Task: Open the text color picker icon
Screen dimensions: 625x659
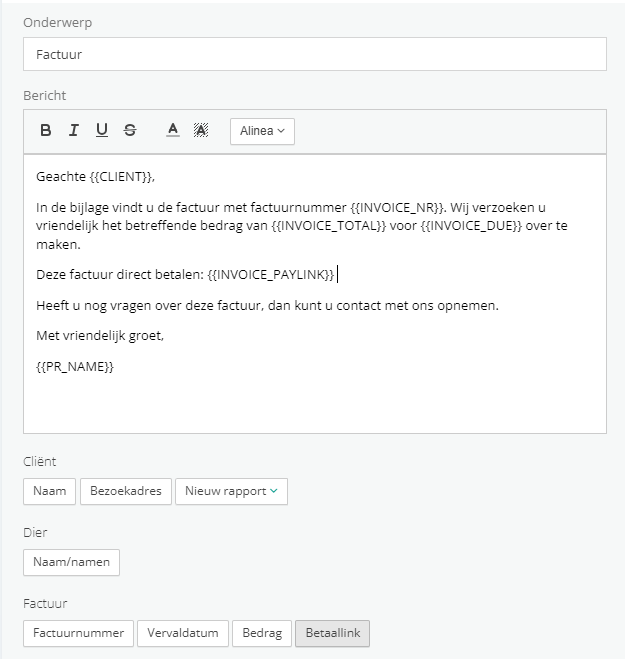Action: click(x=173, y=130)
